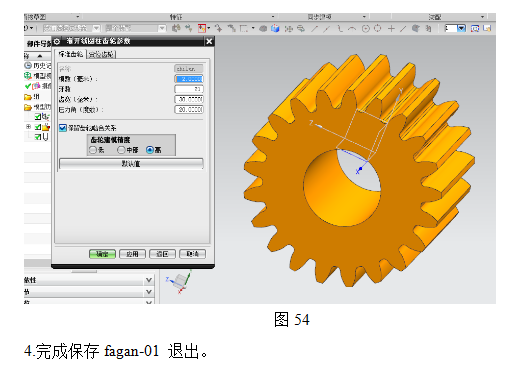Select the plus-shaped intersection snap icon
Image resolution: width=526 pixels, height=380 pixels.
click(391, 29)
